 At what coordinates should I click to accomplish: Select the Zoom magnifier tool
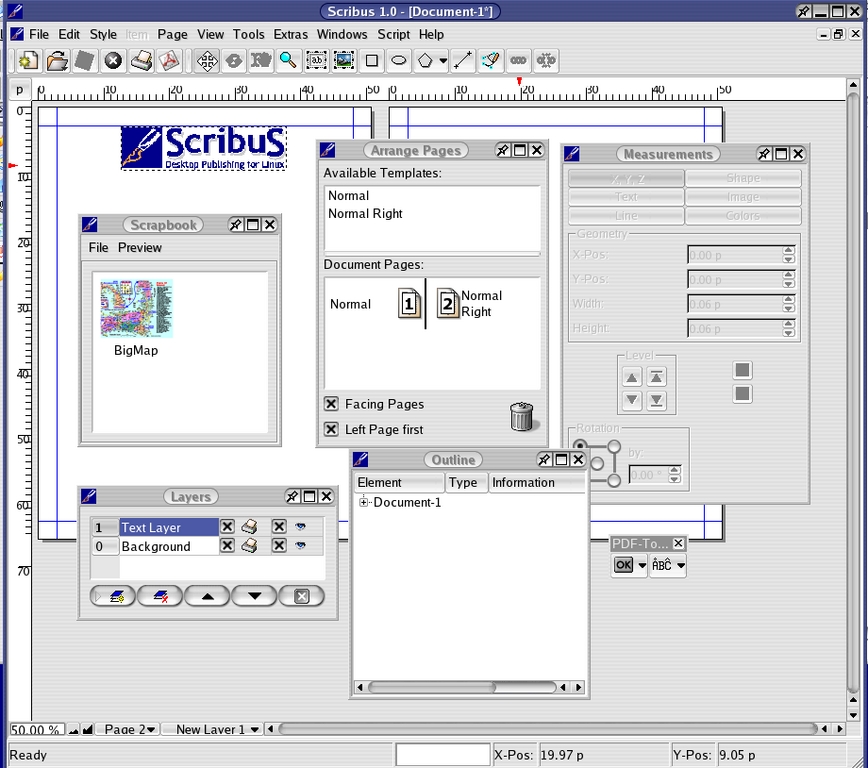point(288,61)
